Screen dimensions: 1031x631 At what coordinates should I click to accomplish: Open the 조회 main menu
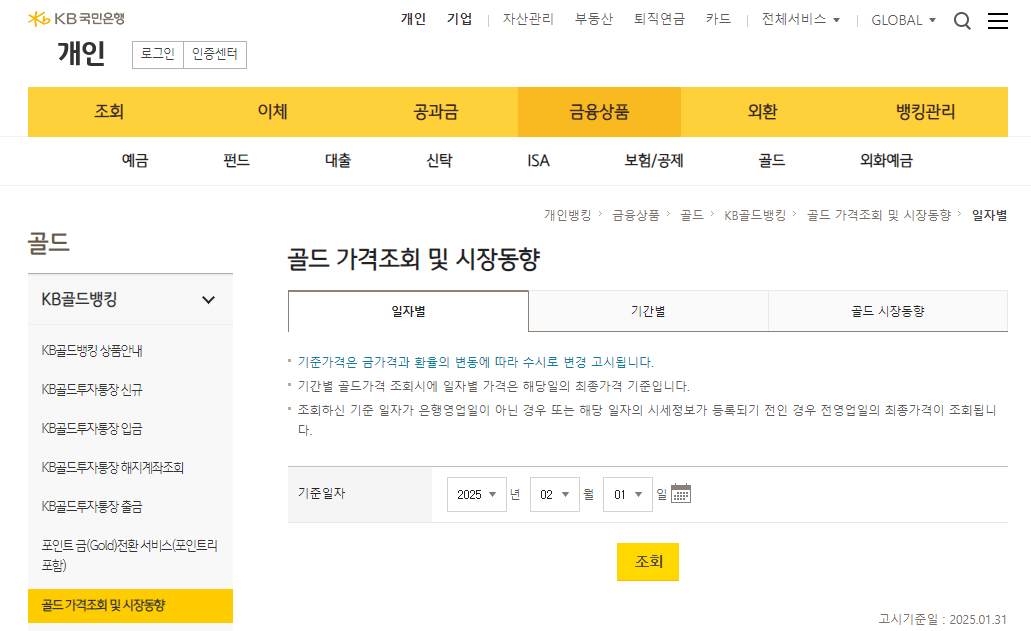point(109,112)
